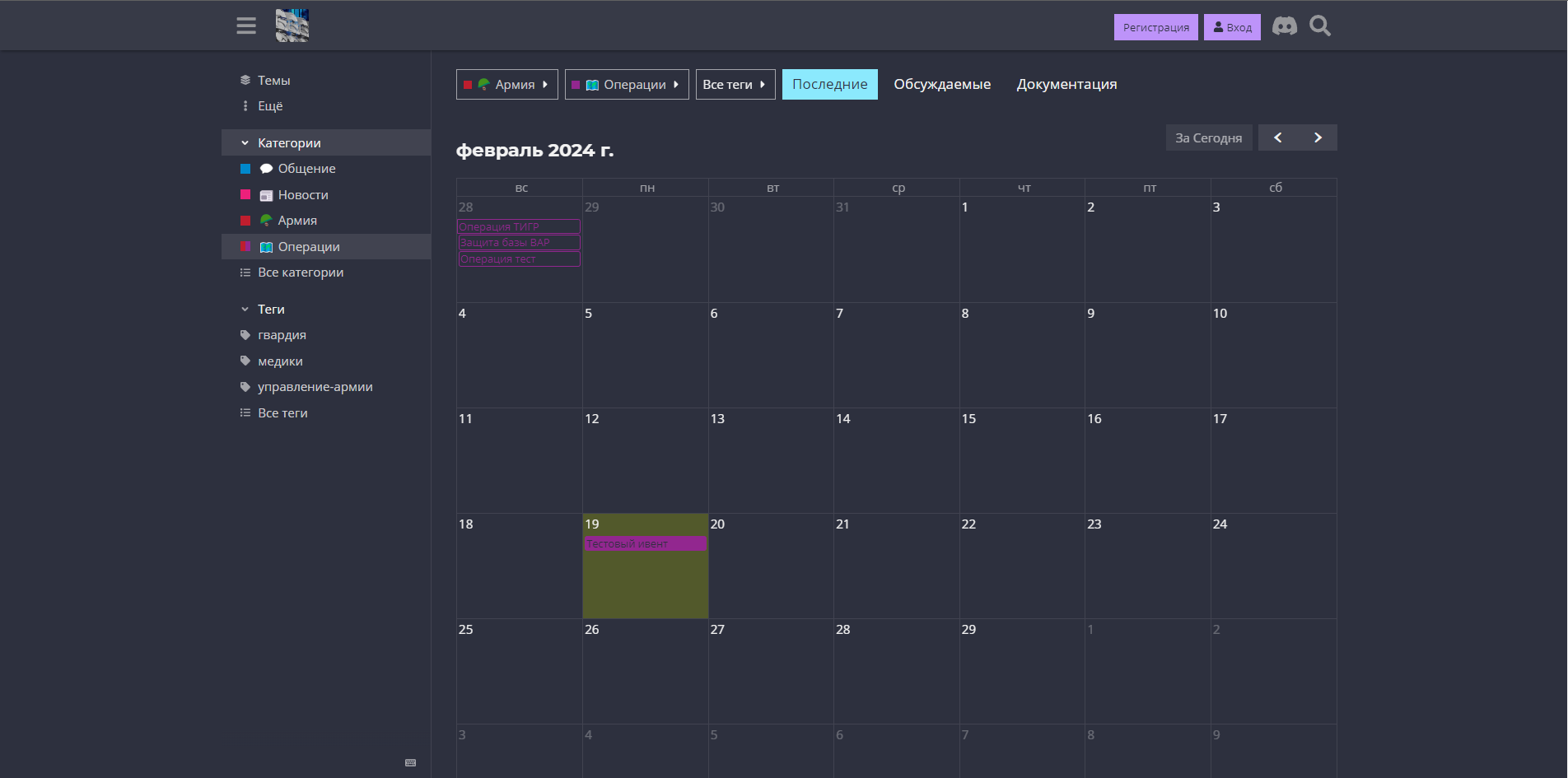Switch to the Документация tab
The height and width of the screenshot is (778, 1568).
(1066, 84)
